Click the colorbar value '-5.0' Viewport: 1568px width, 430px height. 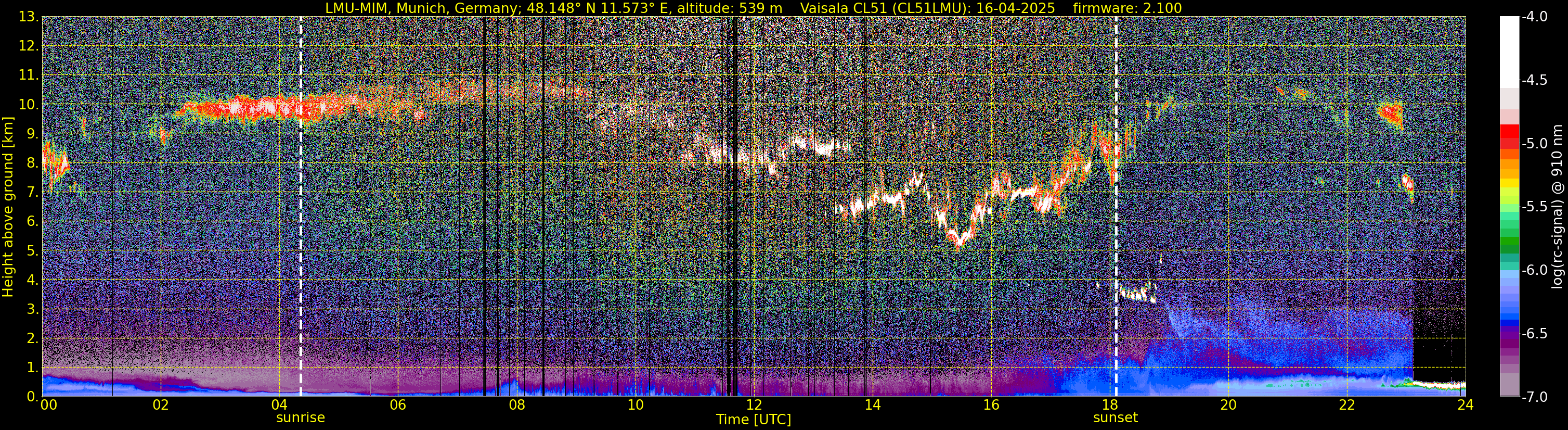tap(1535, 144)
